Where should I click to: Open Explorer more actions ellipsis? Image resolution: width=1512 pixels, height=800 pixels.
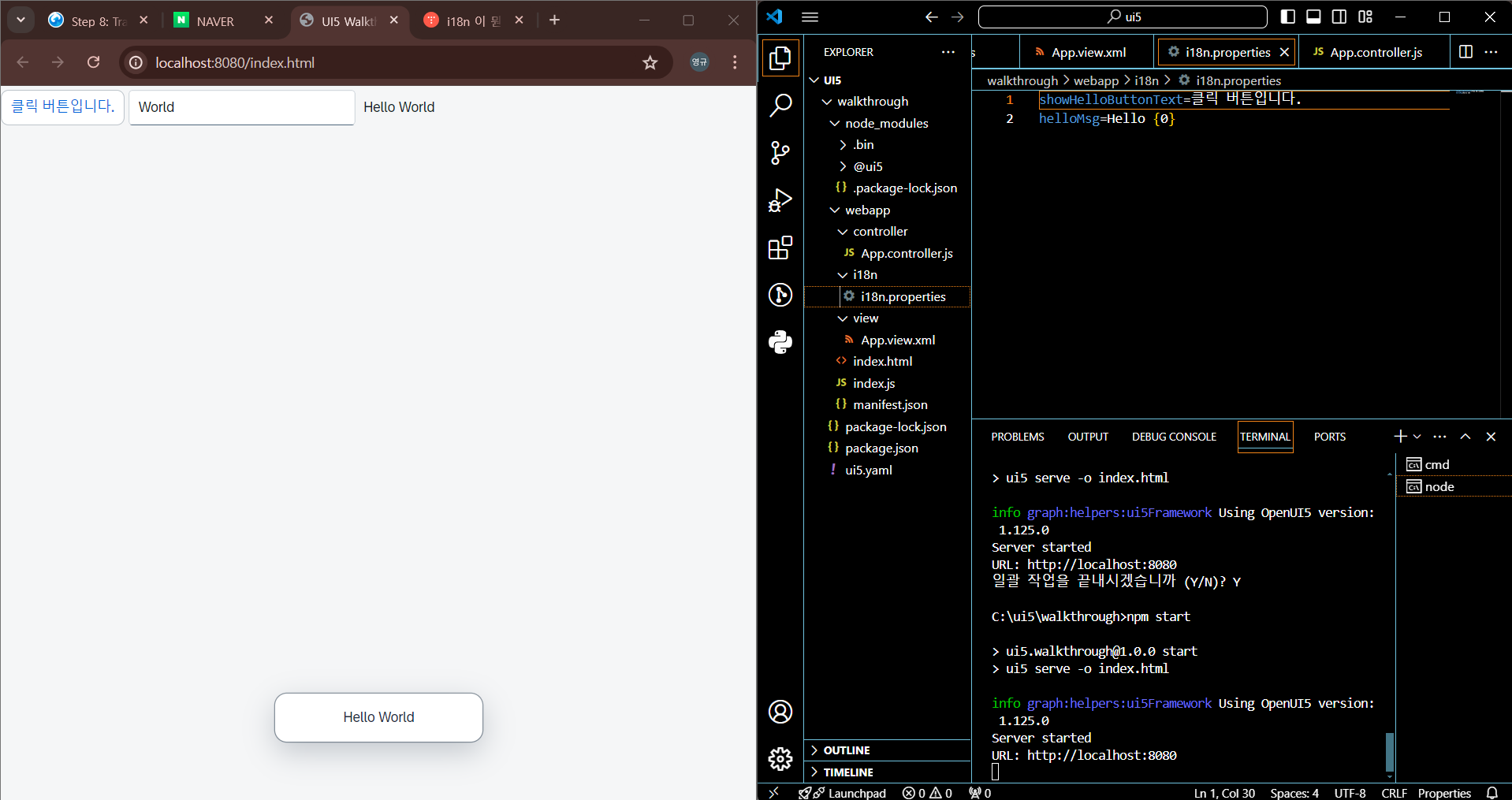(948, 52)
